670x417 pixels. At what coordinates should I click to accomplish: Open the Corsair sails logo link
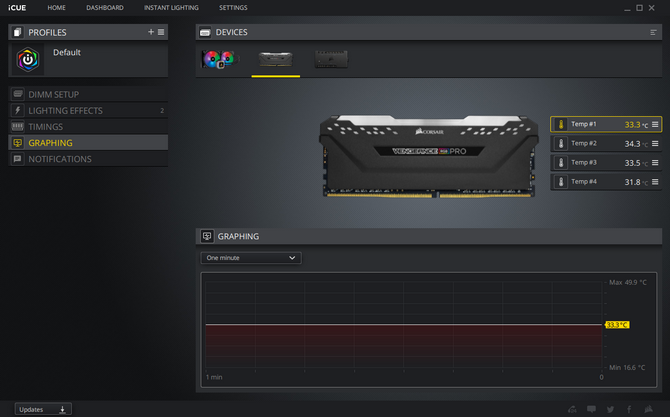point(649,409)
